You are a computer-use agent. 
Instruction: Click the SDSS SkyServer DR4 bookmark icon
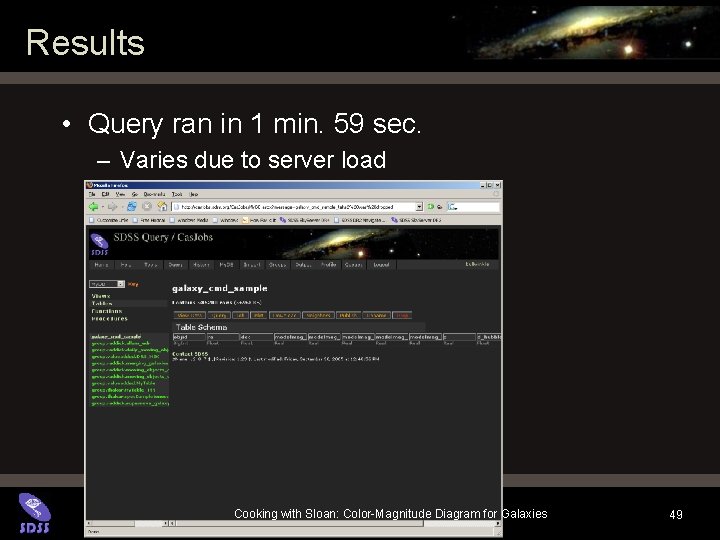[x=283, y=220]
